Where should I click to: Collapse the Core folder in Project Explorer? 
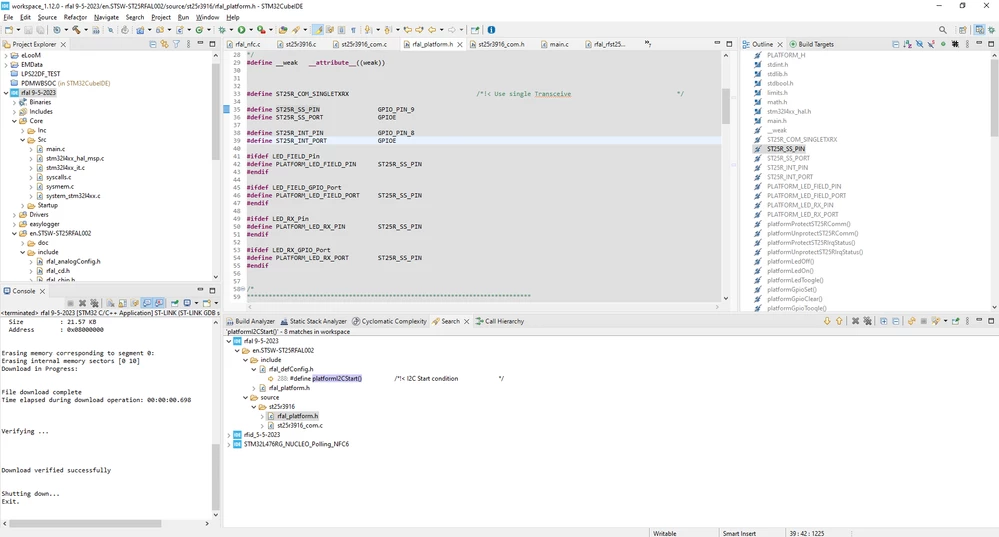pyautogui.click(x=14, y=121)
